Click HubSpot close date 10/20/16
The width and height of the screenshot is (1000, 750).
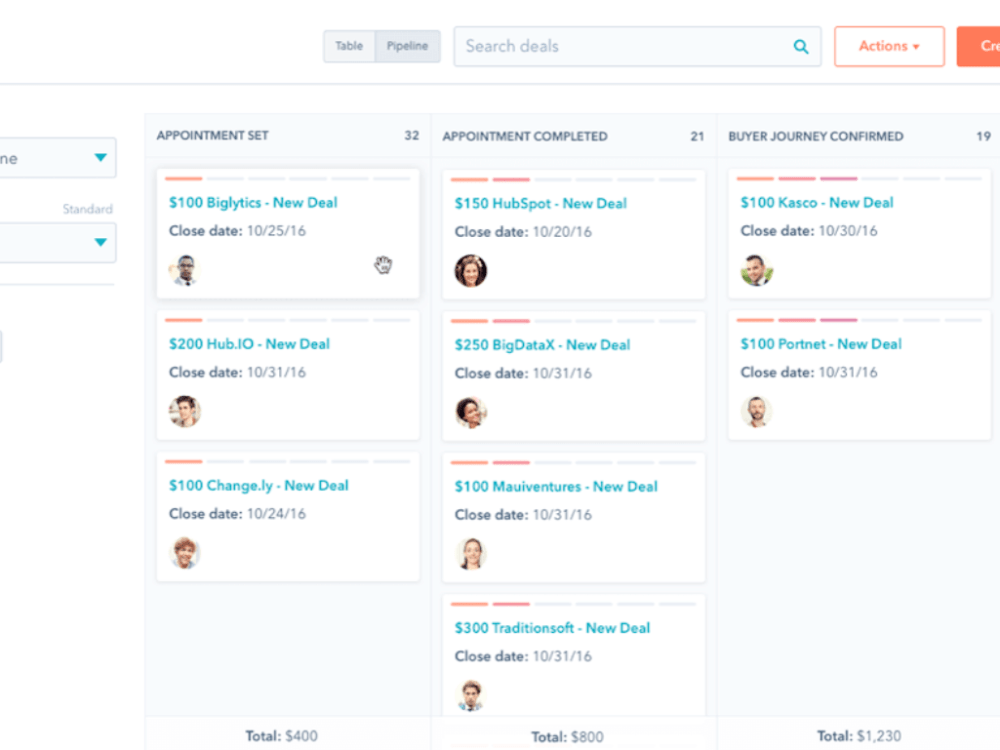point(562,232)
